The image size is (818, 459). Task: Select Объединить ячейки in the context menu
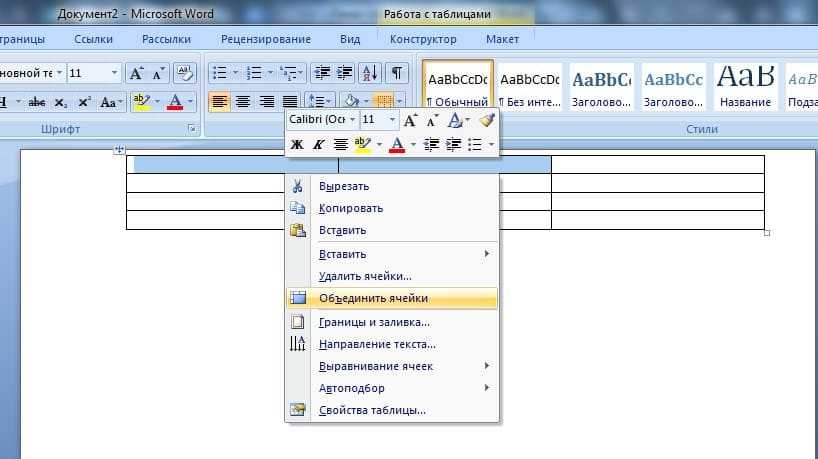click(x=392, y=298)
